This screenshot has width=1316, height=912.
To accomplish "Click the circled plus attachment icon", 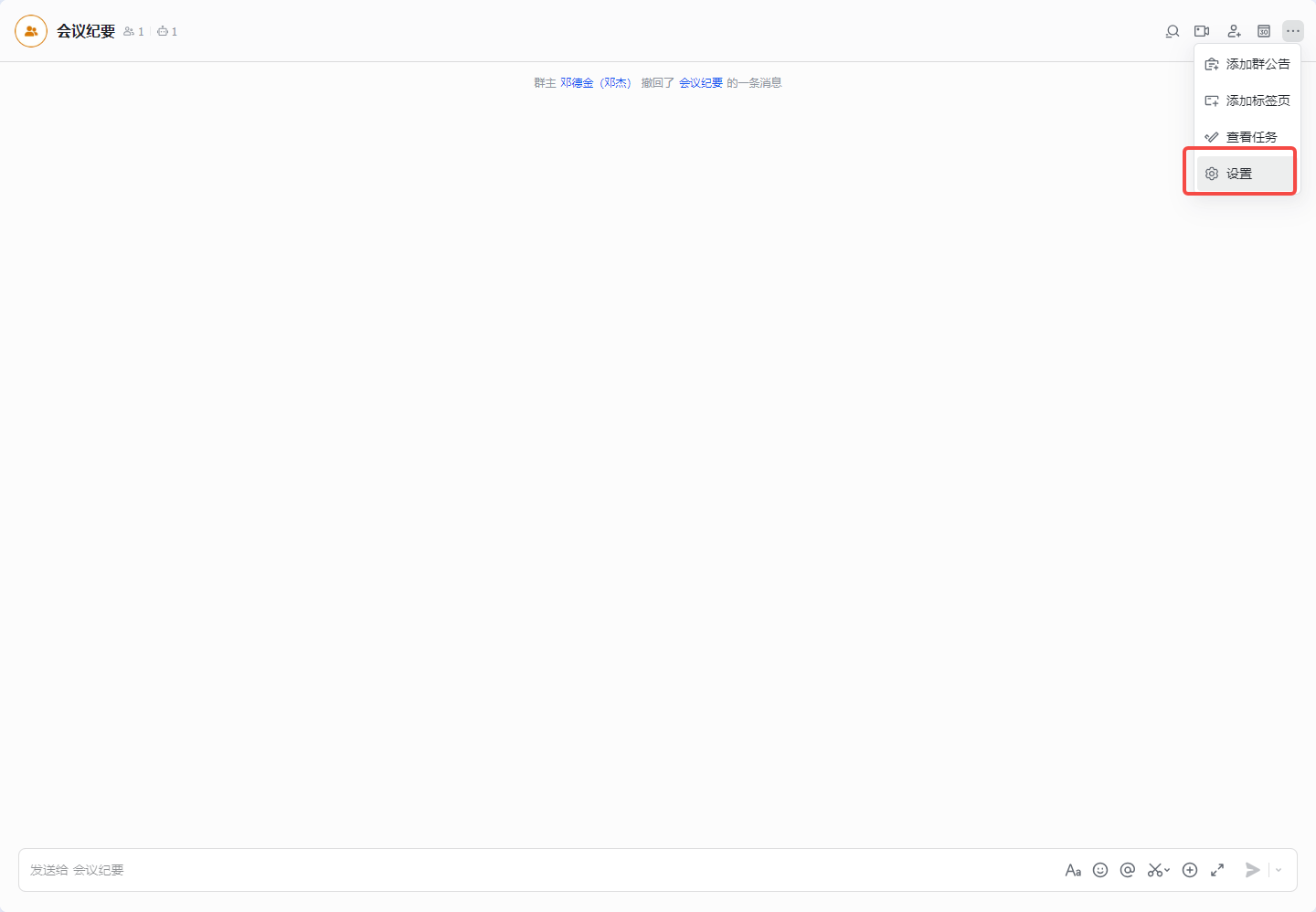I will click(x=1190, y=870).
